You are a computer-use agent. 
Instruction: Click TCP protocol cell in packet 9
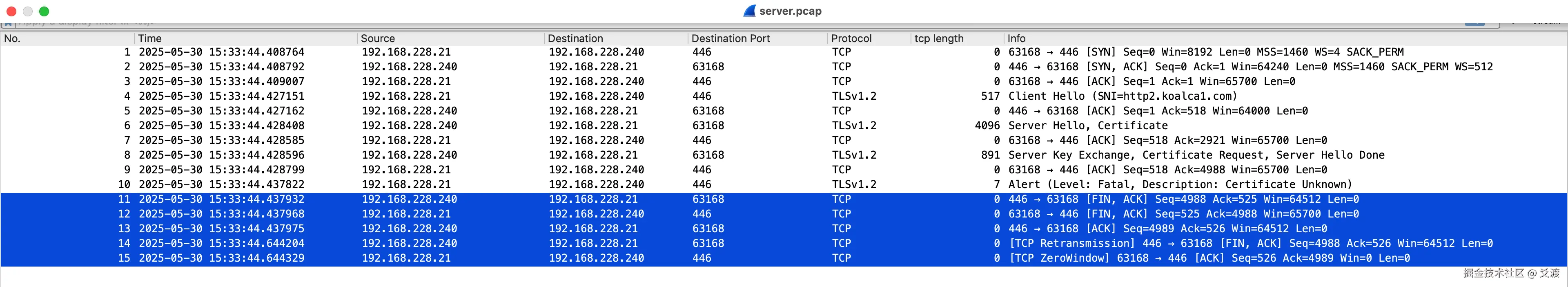click(x=842, y=170)
